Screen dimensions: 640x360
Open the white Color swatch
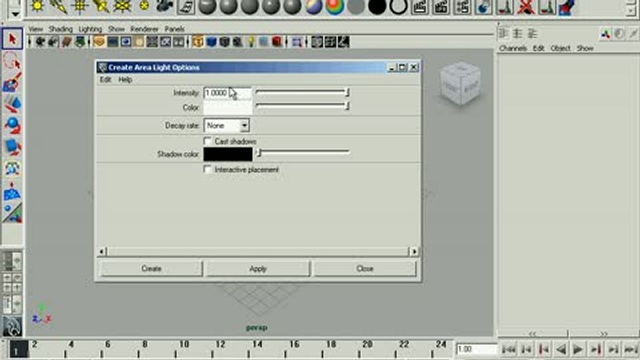coord(228,107)
